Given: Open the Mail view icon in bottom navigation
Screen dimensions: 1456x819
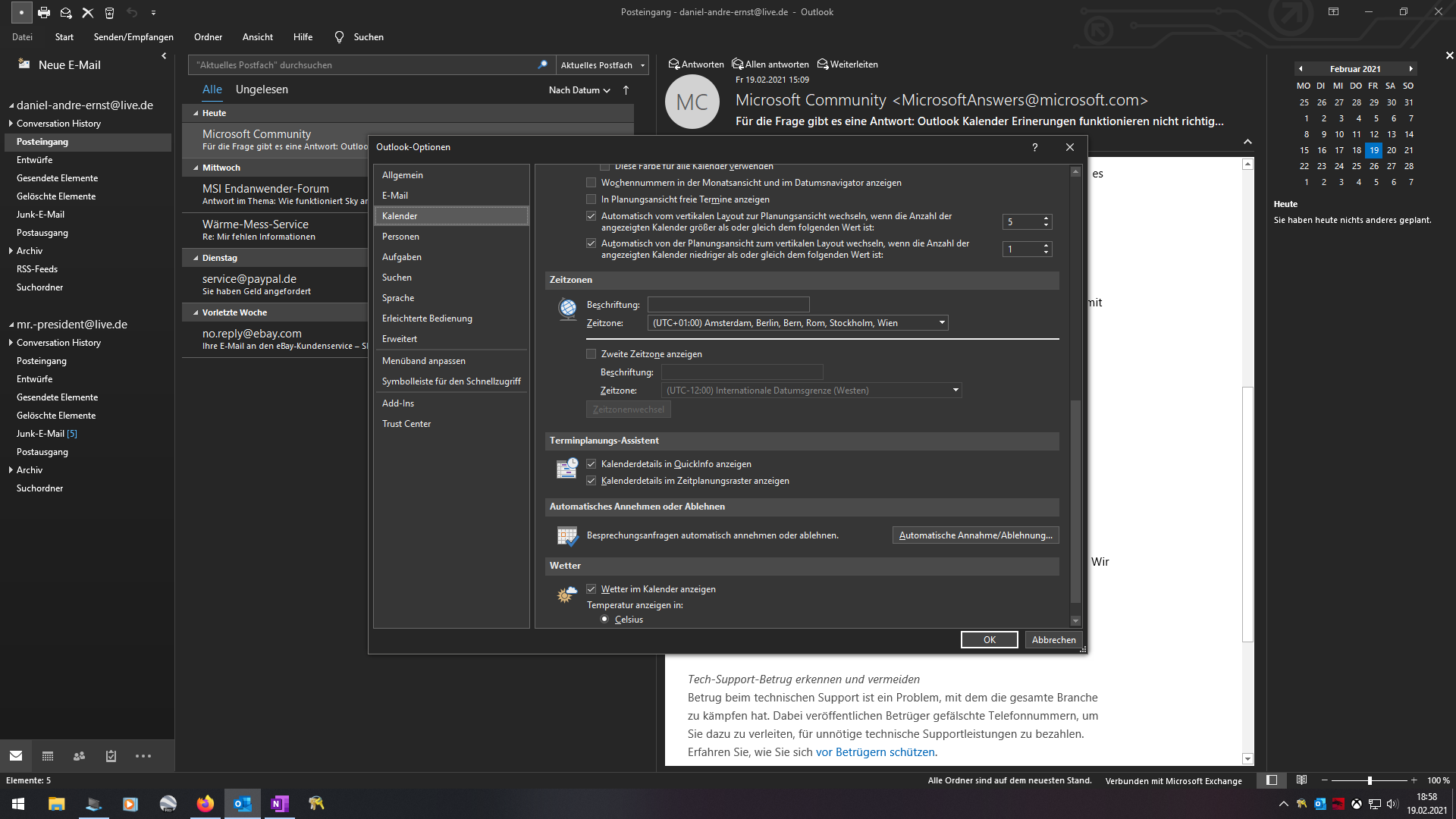Looking at the screenshot, I should 16,756.
